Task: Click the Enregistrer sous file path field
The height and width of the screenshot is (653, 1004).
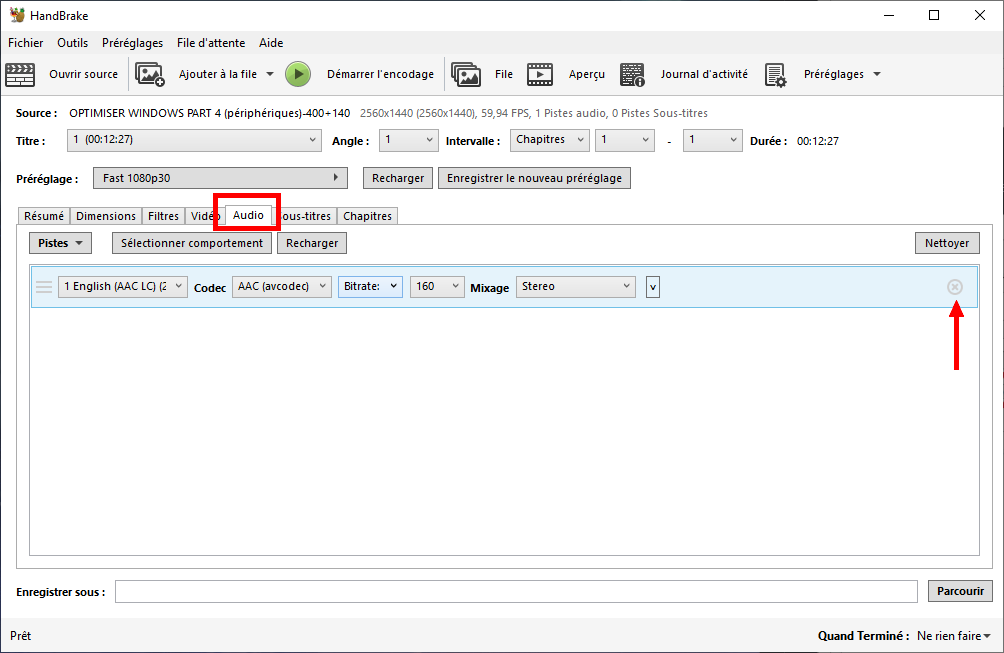Action: coord(516,592)
